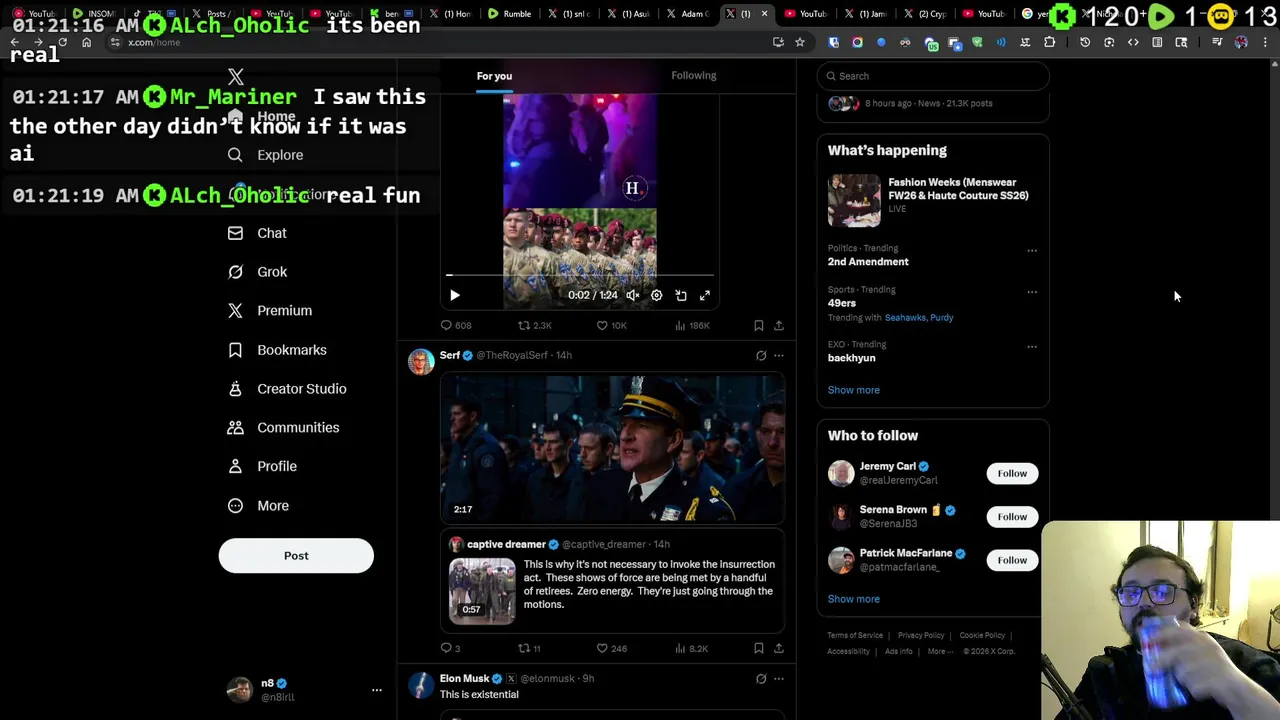Image resolution: width=1280 pixels, height=720 pixels.
Task: Follow Patrick MacFarlane
Action: click(x=1012, y=560)
